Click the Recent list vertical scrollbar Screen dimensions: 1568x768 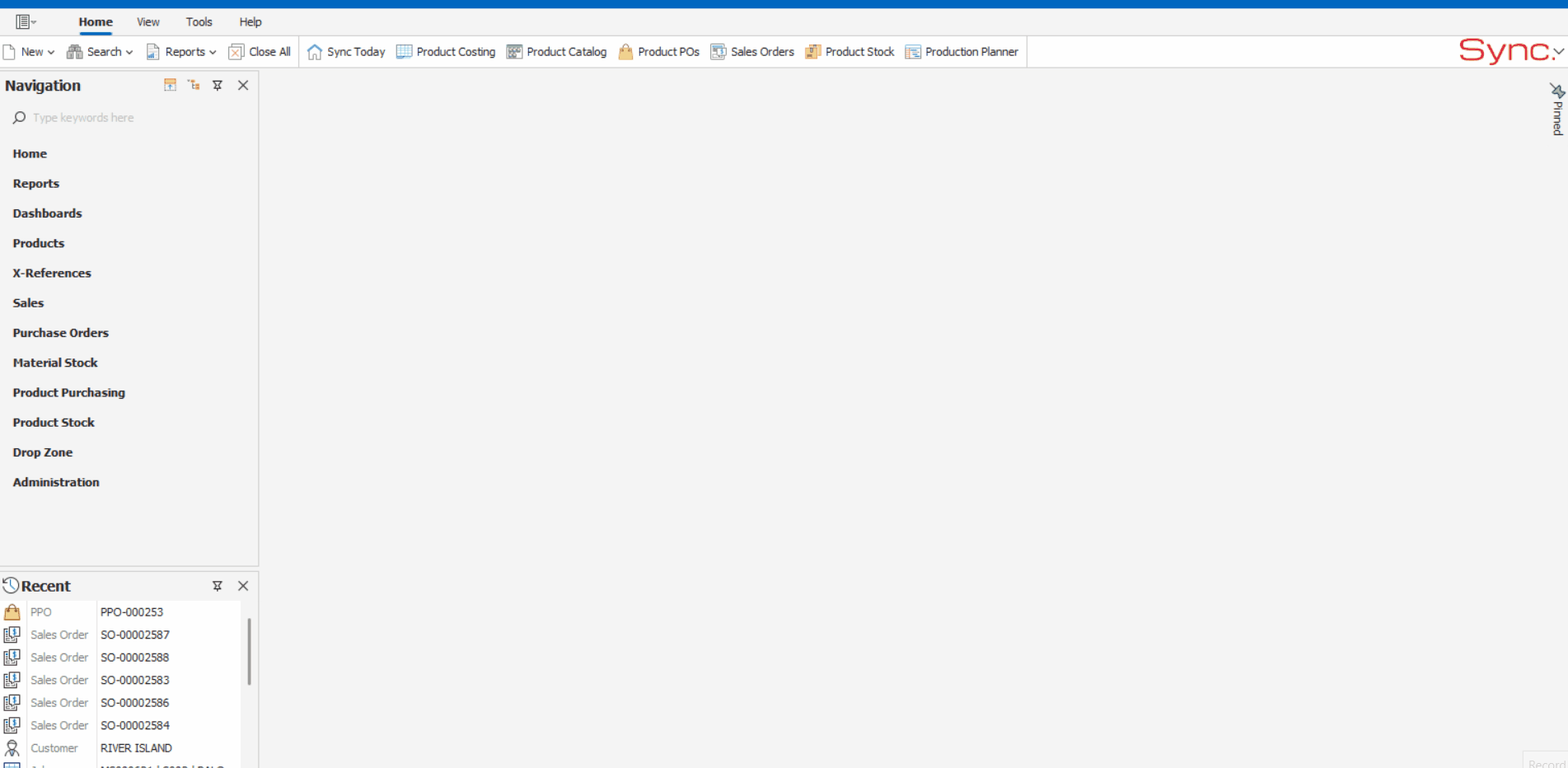pos(249,651)
